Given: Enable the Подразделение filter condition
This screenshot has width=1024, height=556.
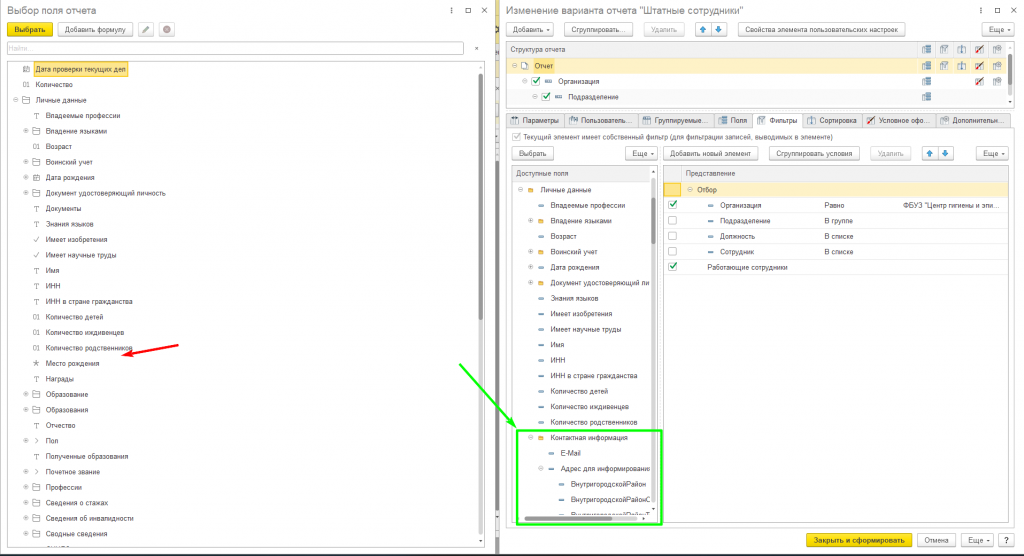Looking at the screenshot, I should pyautogui.click(x=673, y=220).
